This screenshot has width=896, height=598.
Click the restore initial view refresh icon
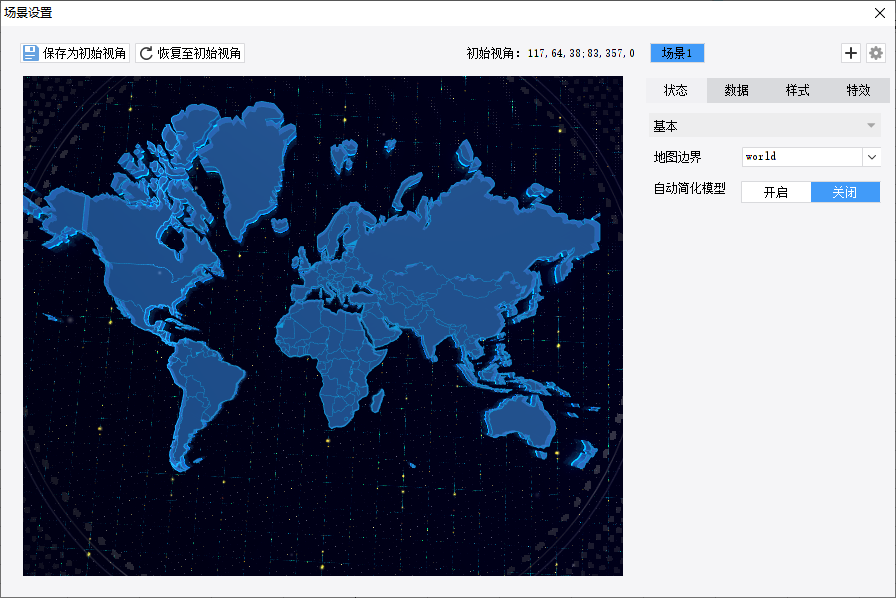(146, 53)
